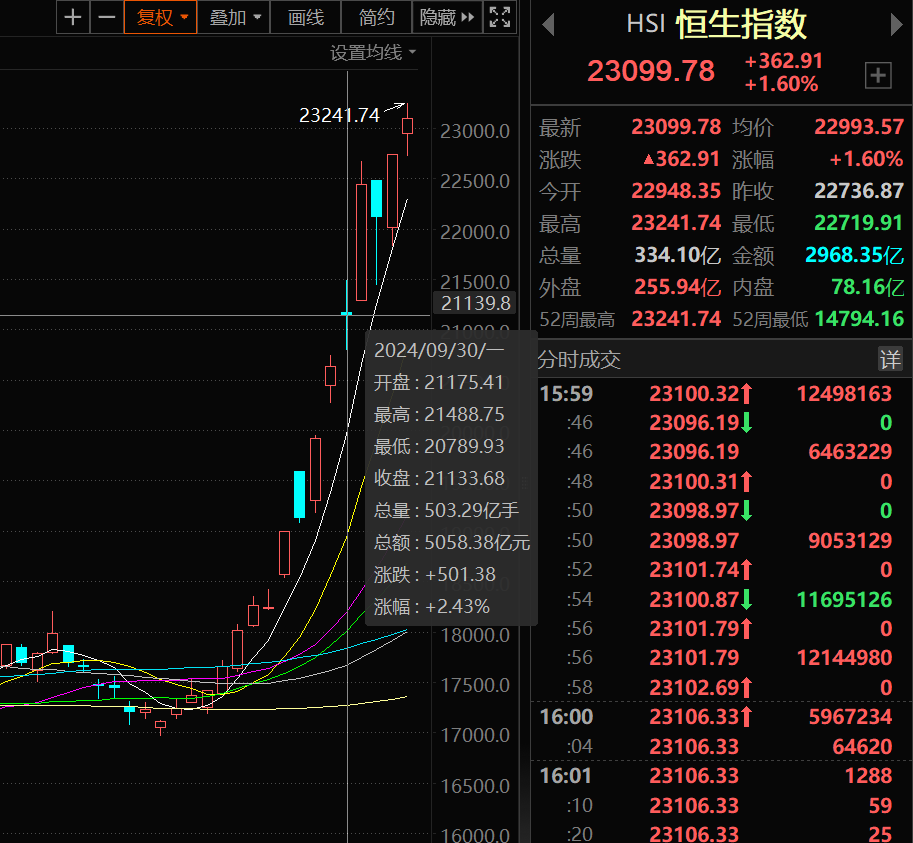913x843 pixels.
Task: Zoom out chart with minus button
Action: 107,17
